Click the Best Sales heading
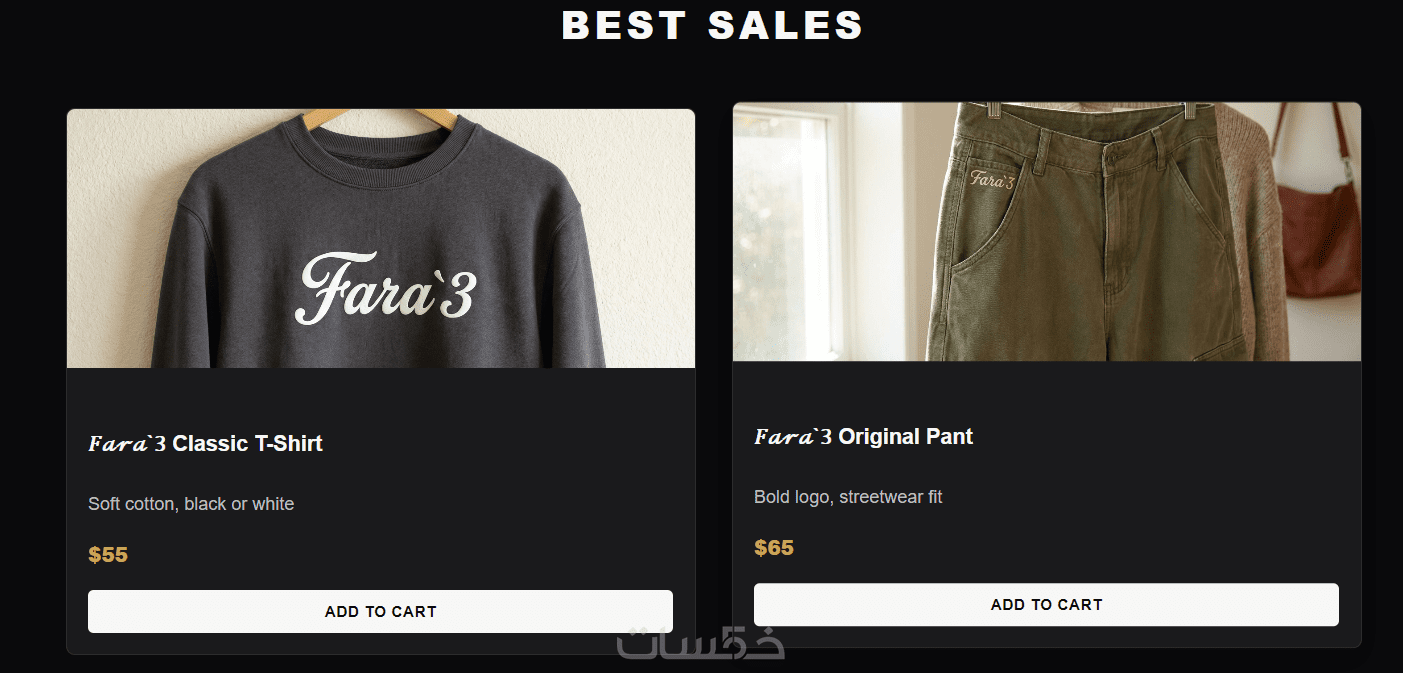 712,26
